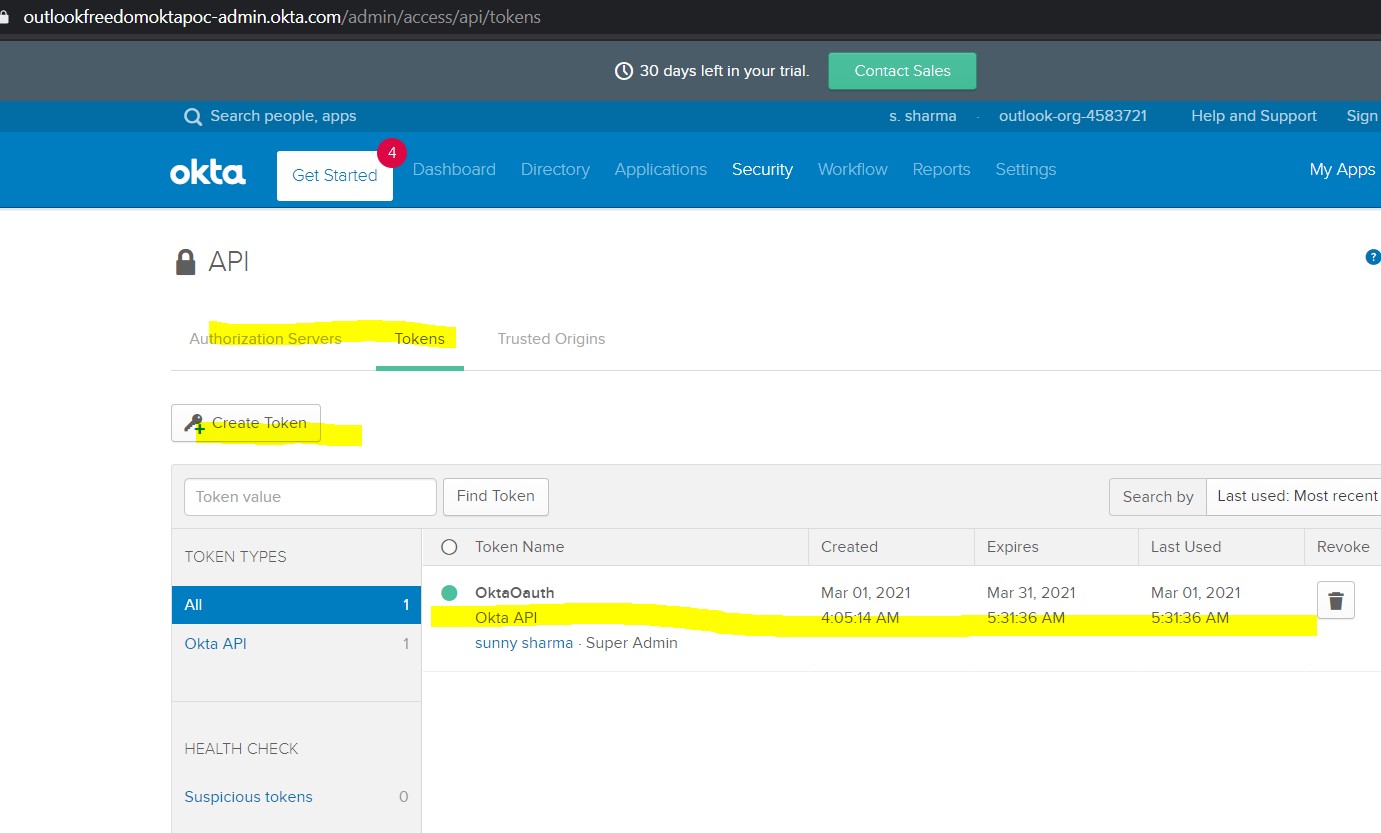Click the browser address bar URL
The image size is (1381, 833).
282,17
